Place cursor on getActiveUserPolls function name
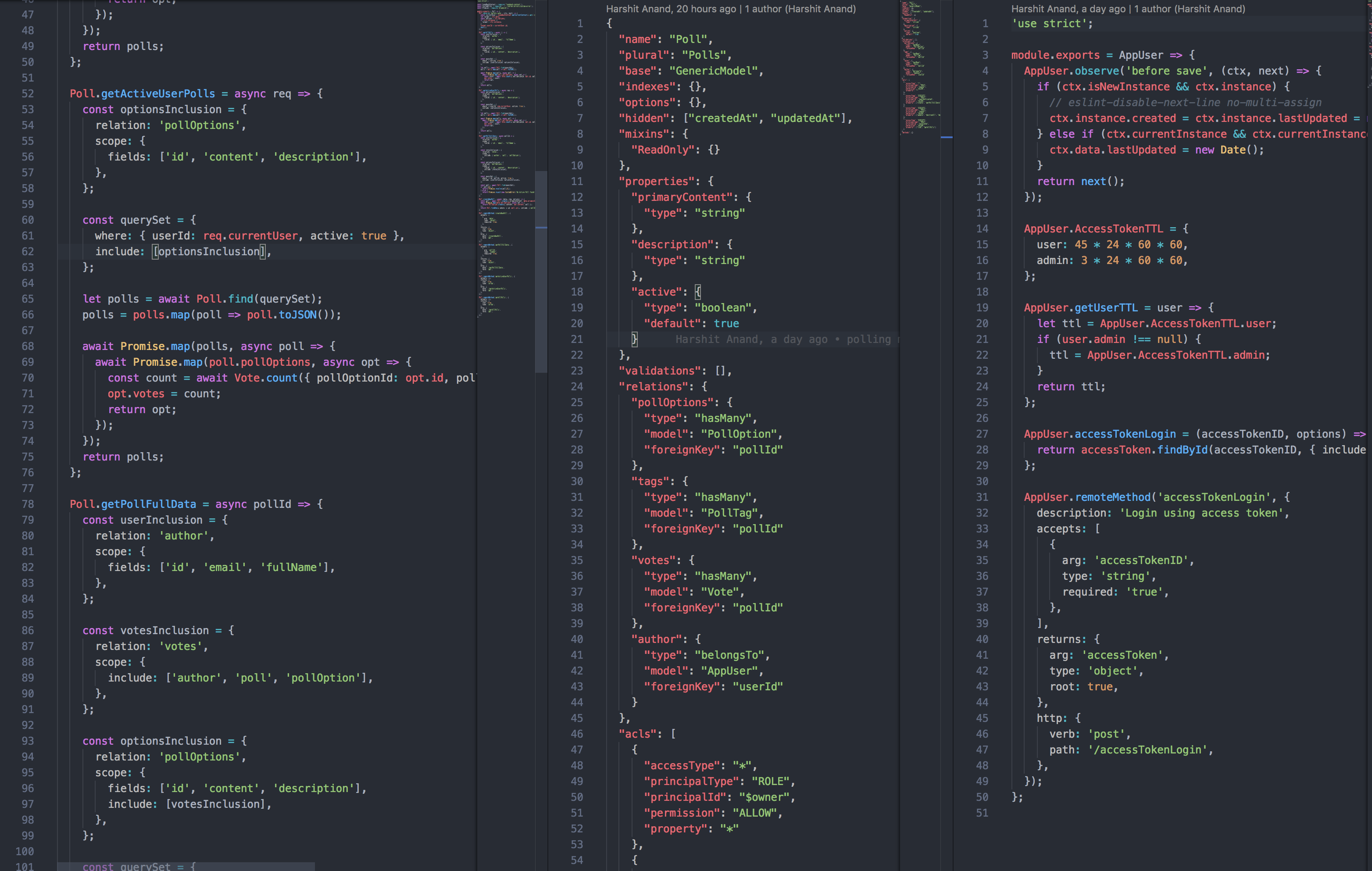The width and height of the screenshot is (1372, 871). 158,93
